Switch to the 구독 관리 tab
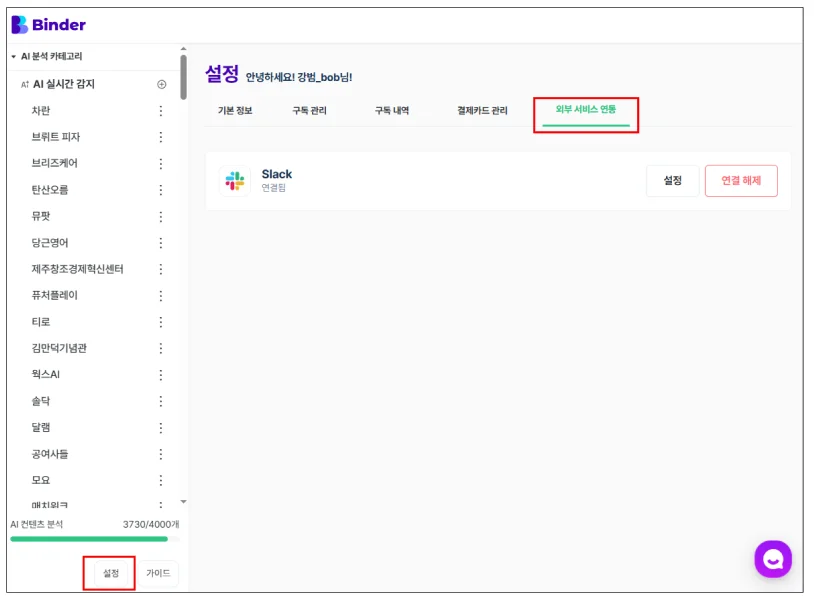The height and width of the screenshot is (601, 814). [309, 110]
